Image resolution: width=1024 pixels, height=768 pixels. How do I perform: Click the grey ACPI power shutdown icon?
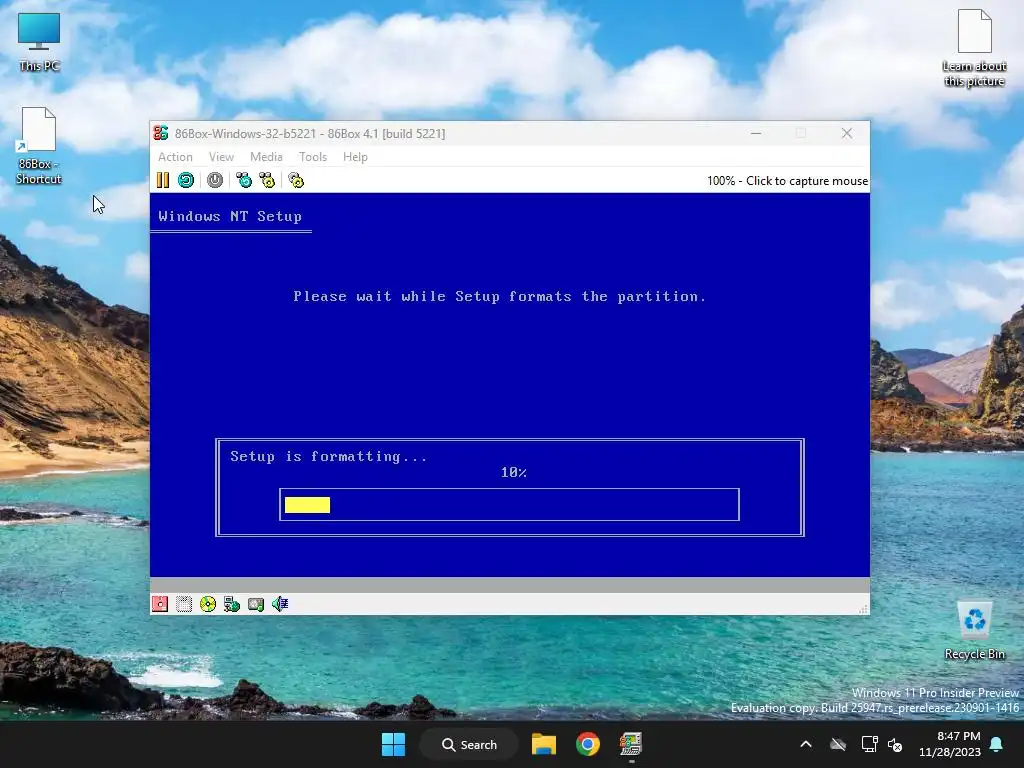[215, 180]
